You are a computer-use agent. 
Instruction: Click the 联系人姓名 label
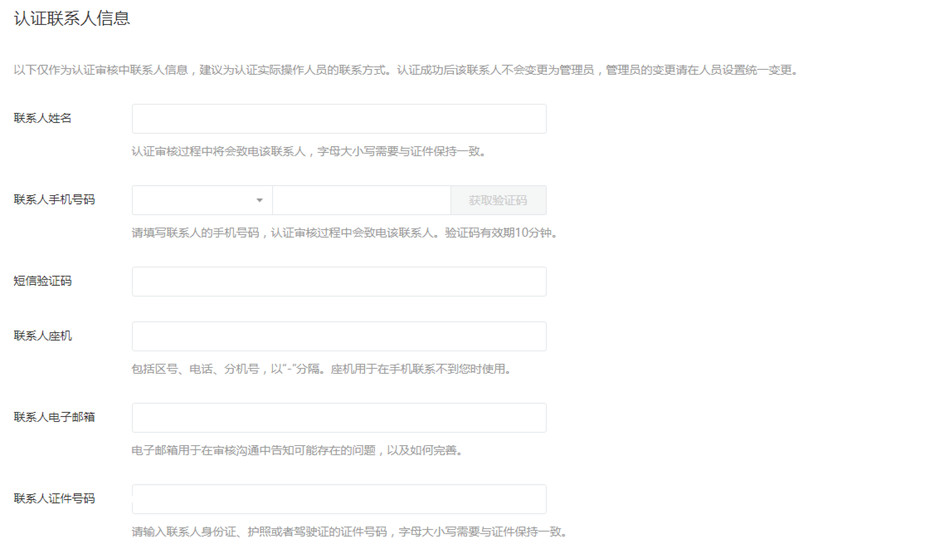coord(42,118)
